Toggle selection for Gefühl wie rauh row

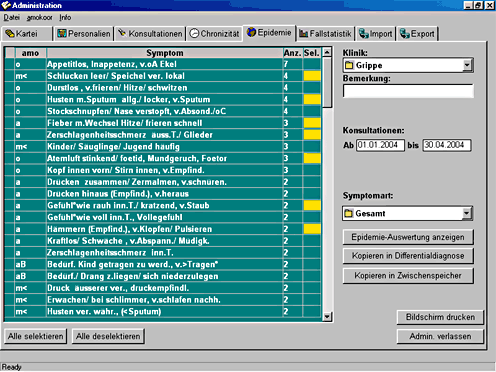pyautogui.click(x=312, y=205)
